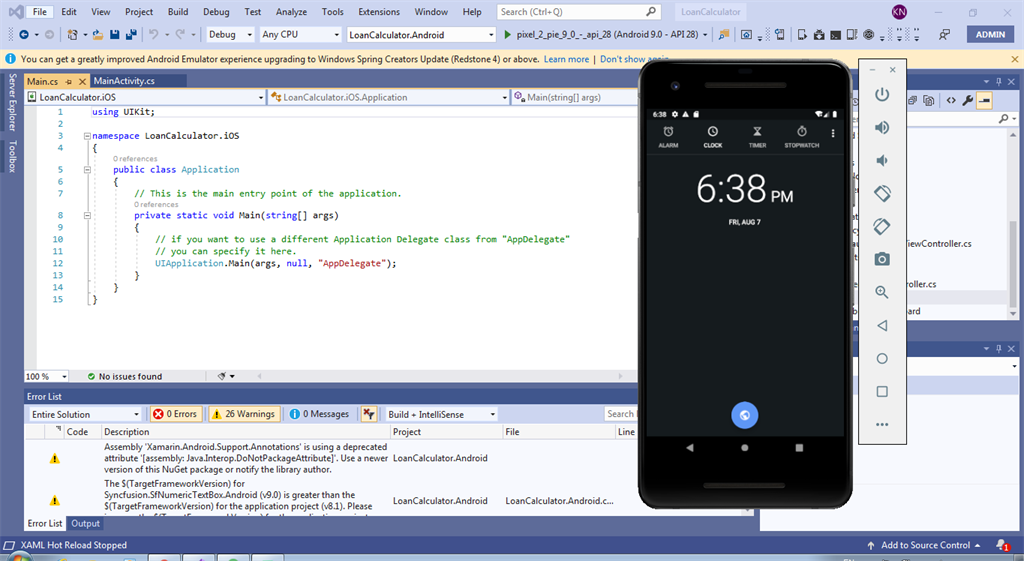Open the 100 % zoom level dropdown

point(46,376)
